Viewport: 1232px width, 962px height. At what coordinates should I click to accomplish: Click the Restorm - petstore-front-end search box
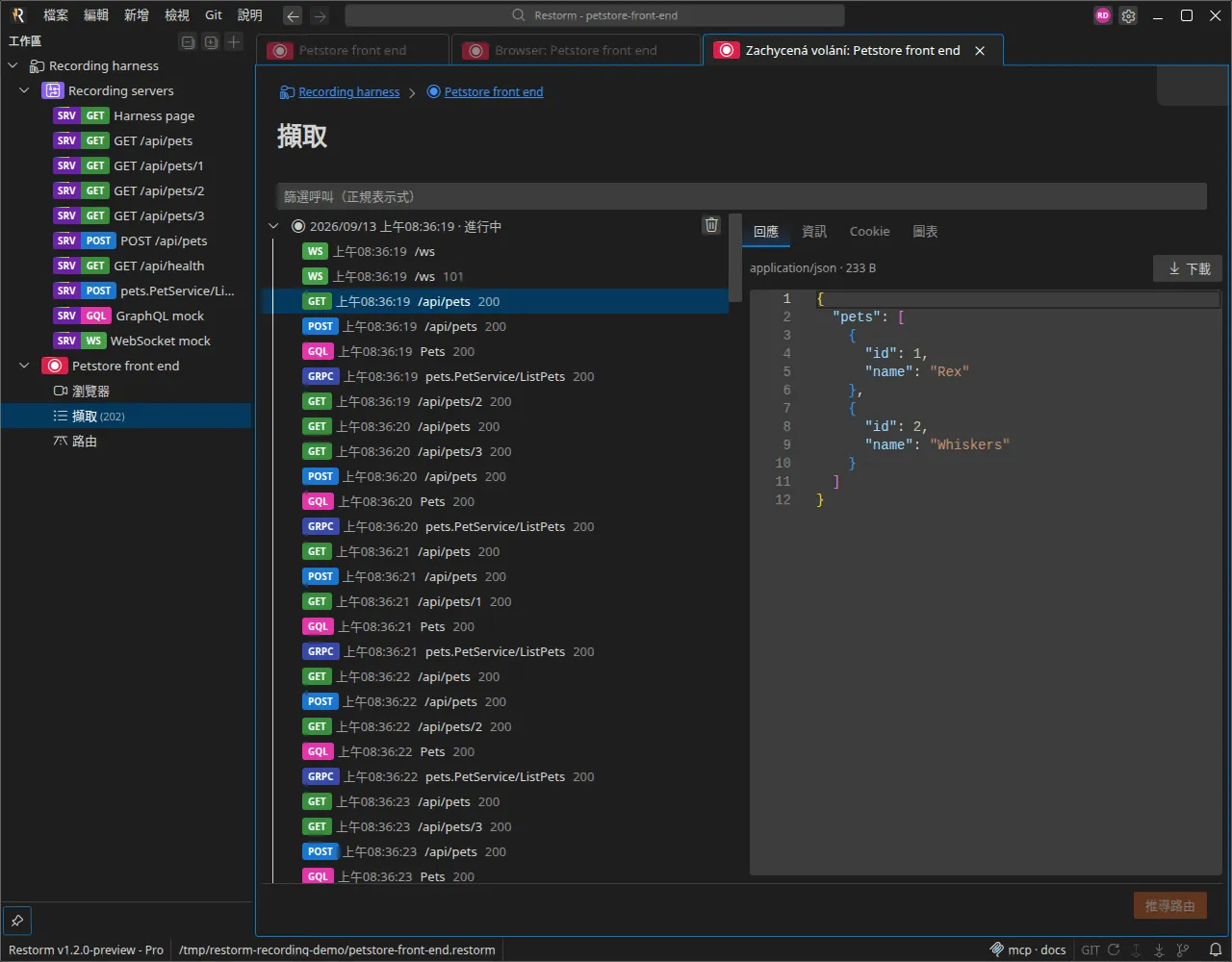(x=595, y=15)
